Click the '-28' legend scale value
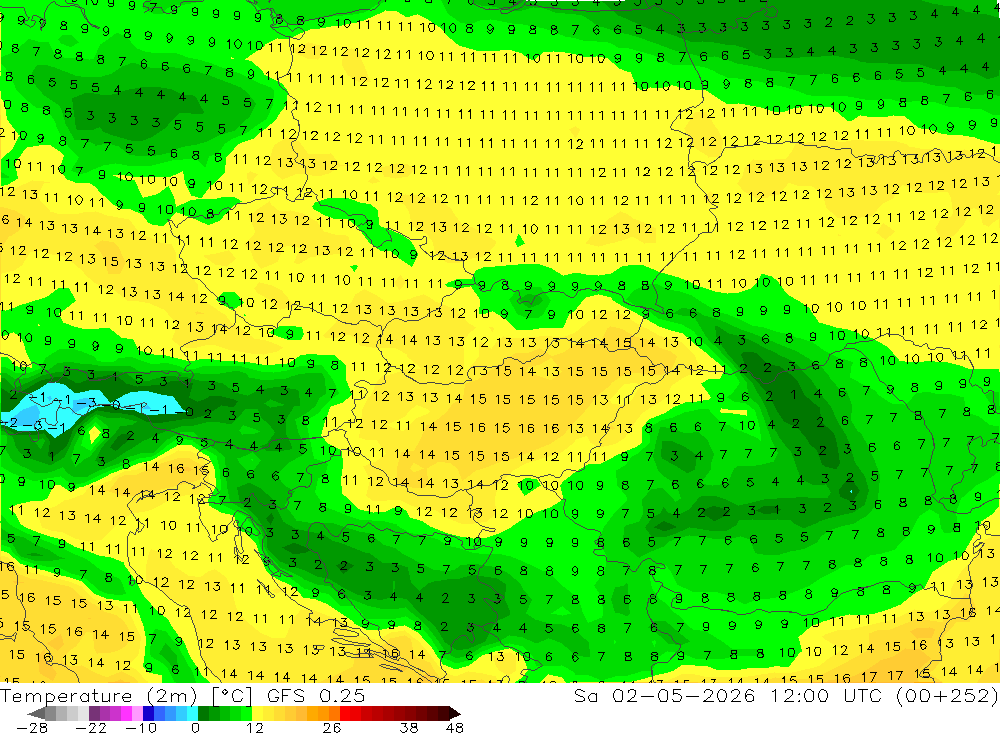This screenshot has width=1000, height=733. click(x=32, y=728)
